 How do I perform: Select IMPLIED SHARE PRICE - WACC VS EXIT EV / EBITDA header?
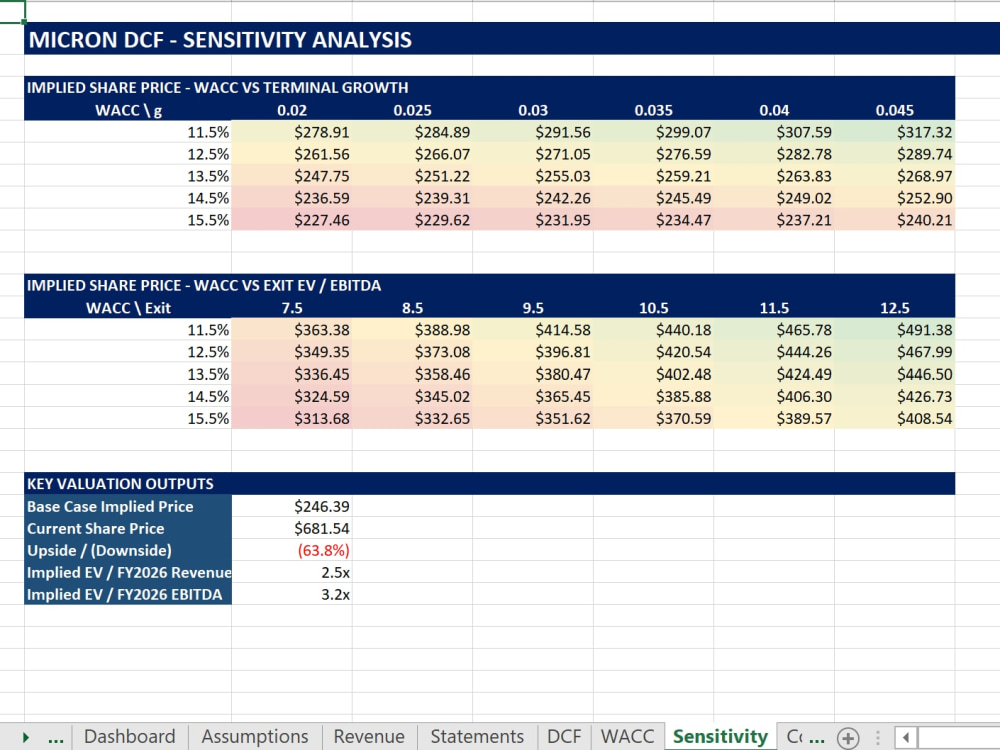tap(490, 285)
